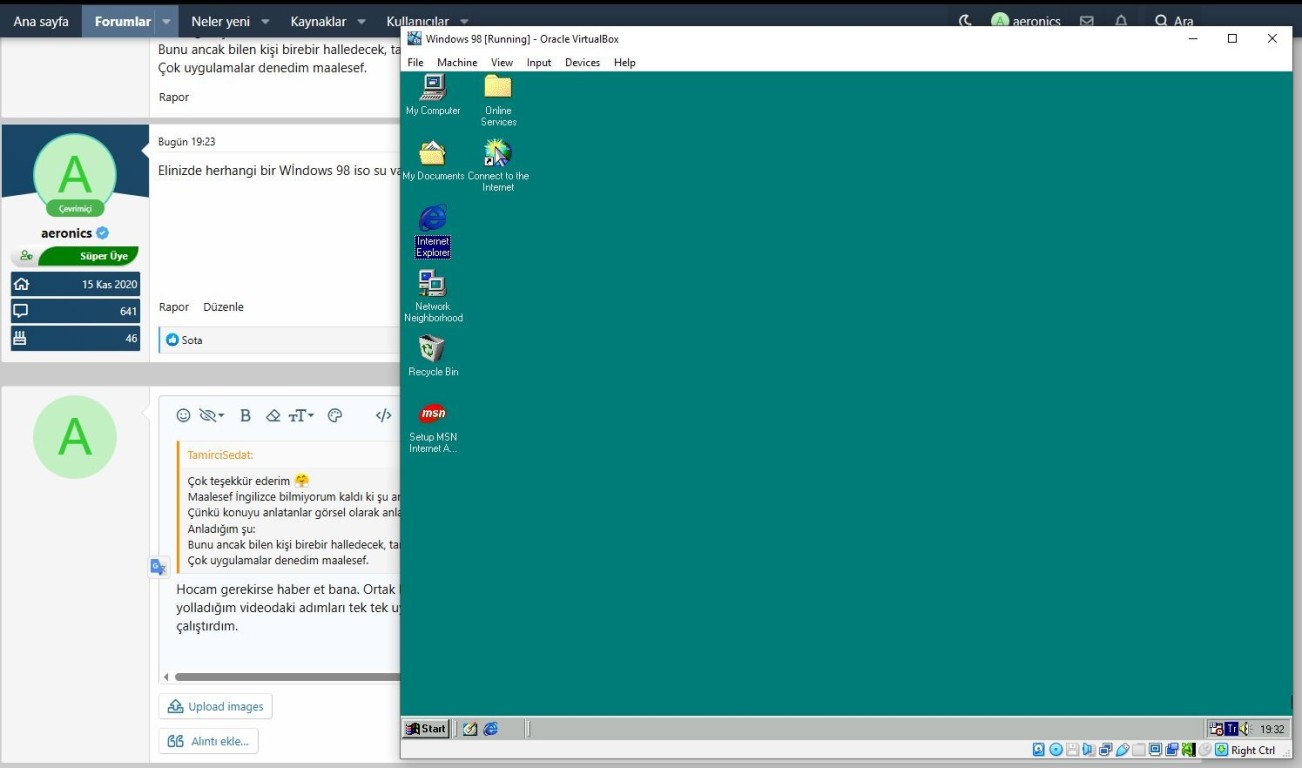Click the audio icon in the VirtualBox status bar

click(1089, 749)
